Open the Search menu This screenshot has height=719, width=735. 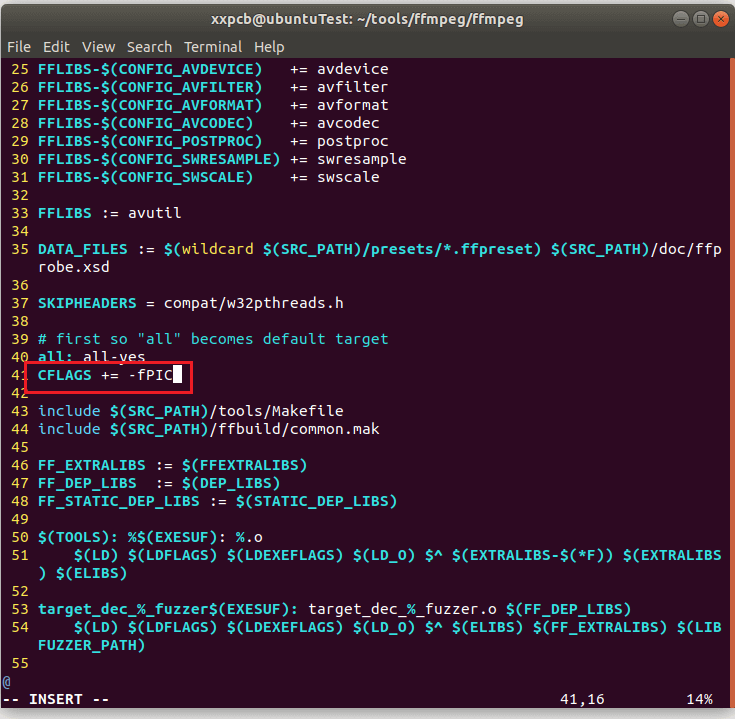pos(150,47)
